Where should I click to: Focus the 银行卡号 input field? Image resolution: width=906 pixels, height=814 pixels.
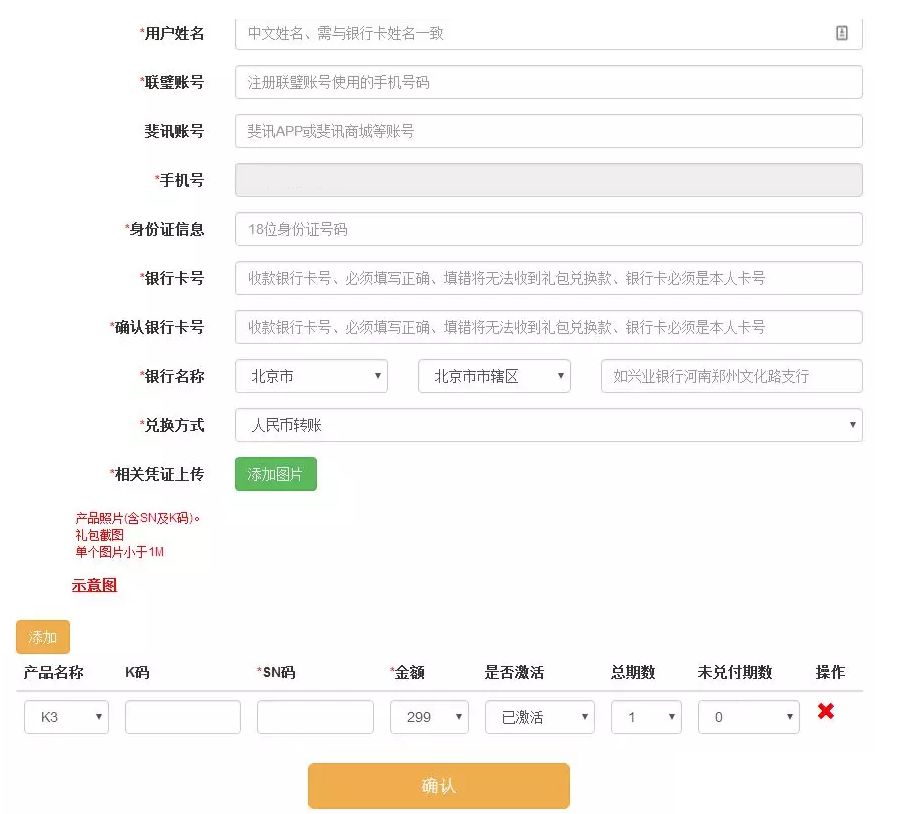pos(548,278)
